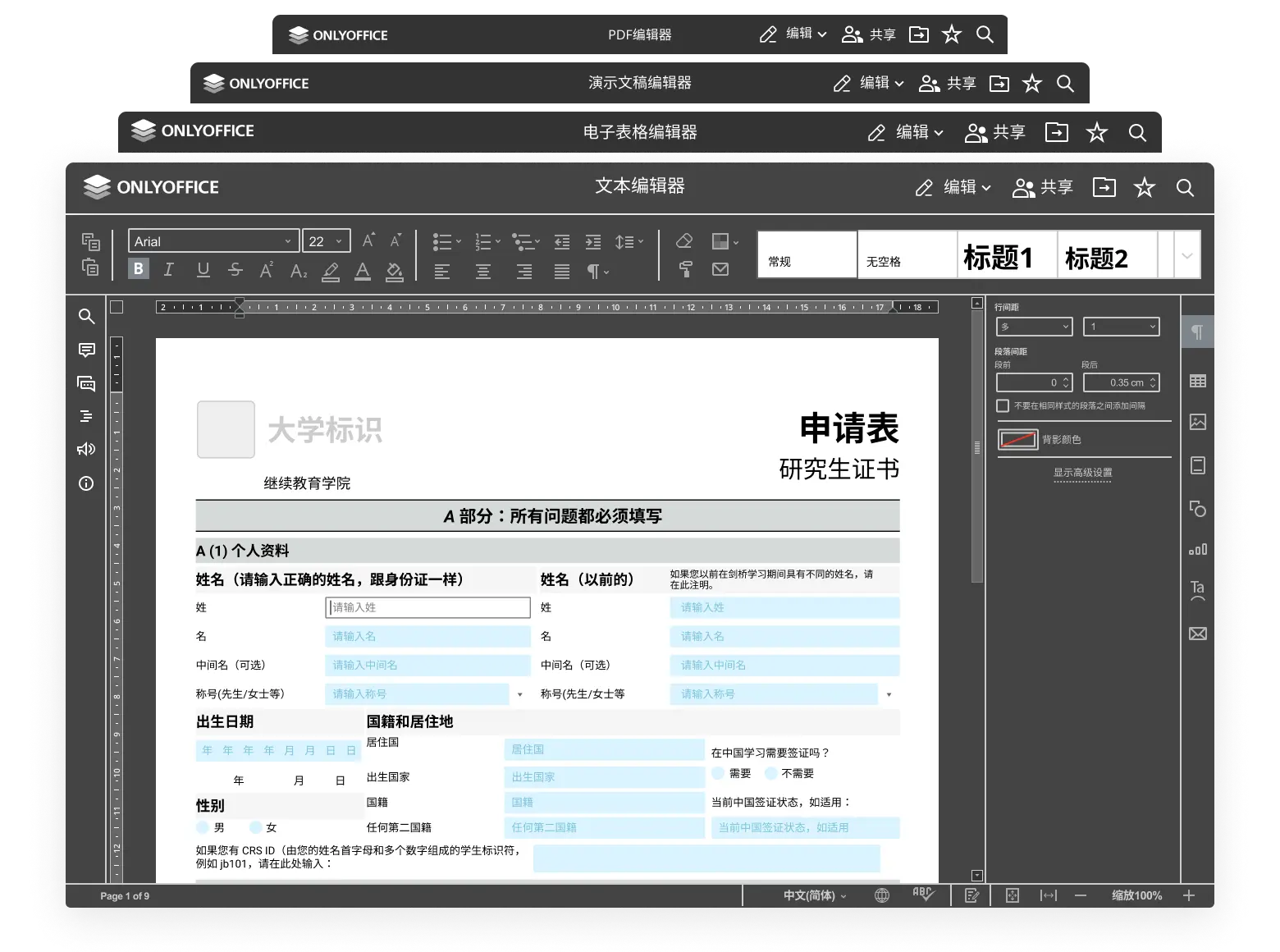This screenshot has width=1280, height=952.
Task: Open the chat panel in left sidebar
Action: [86, 383]
